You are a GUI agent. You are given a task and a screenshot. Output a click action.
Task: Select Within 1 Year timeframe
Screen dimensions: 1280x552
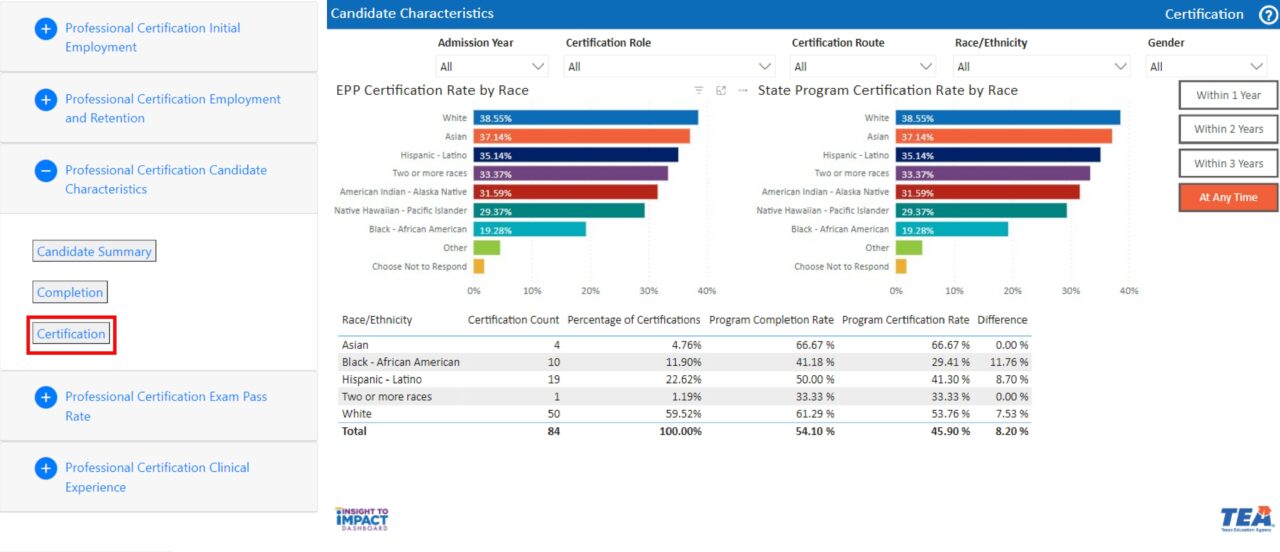(1228, 95)
